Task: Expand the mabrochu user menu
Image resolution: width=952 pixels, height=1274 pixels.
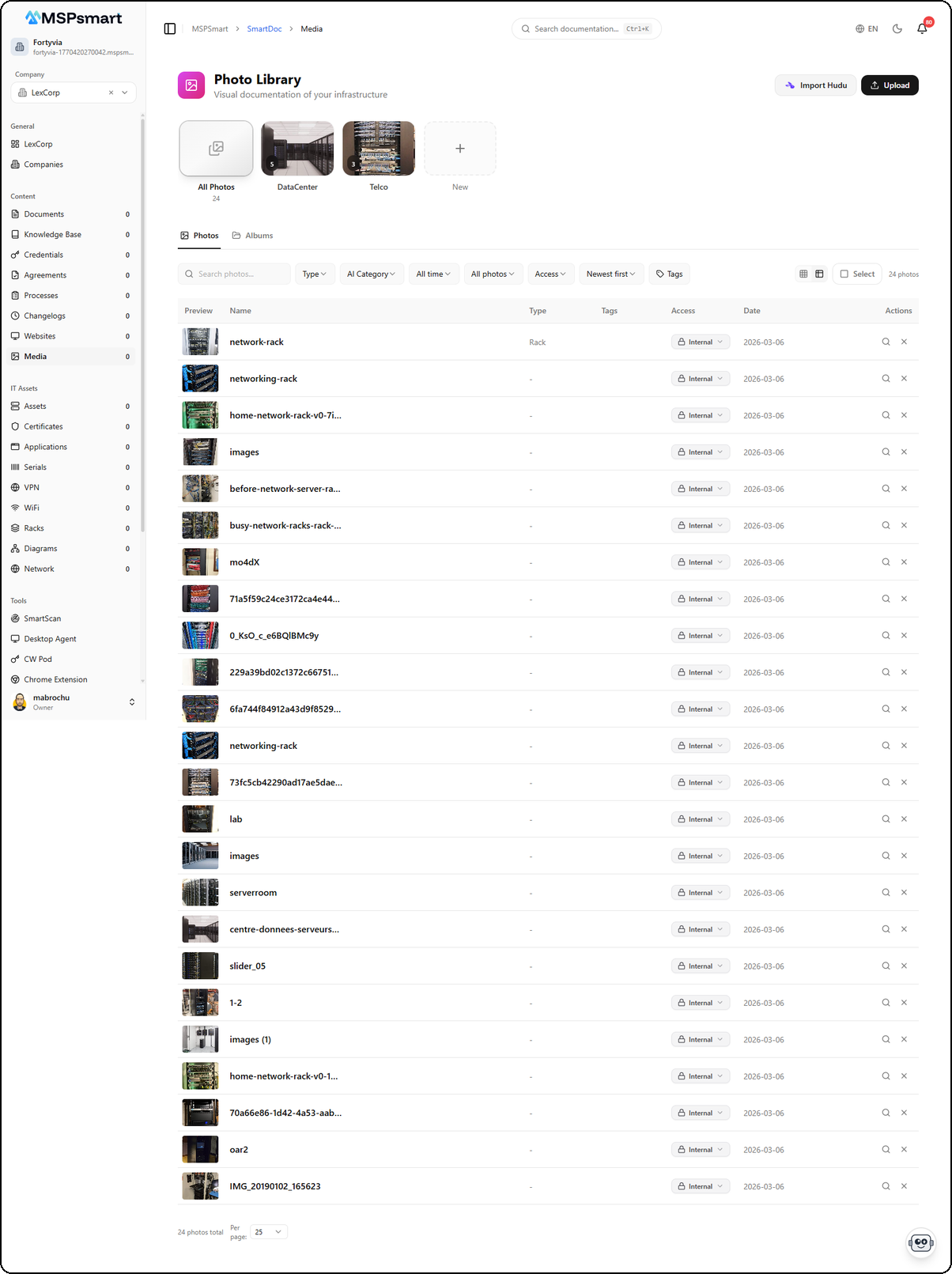Action: coord(73,702)
